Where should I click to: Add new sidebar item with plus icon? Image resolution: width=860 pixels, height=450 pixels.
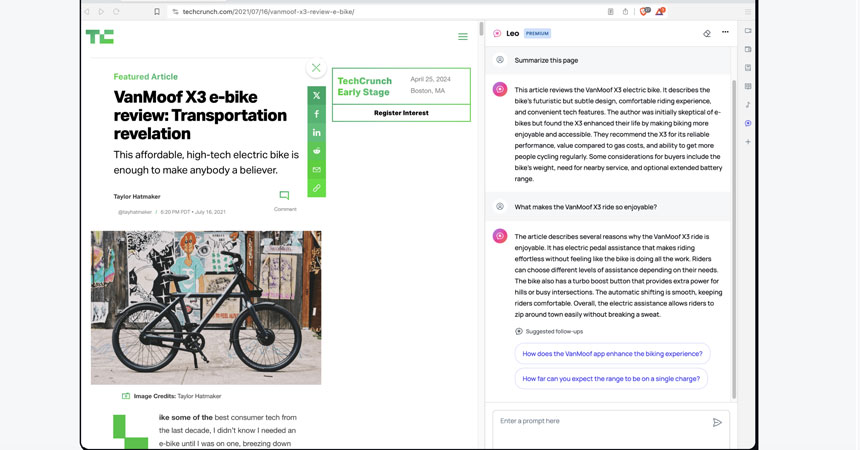(748, 142)
